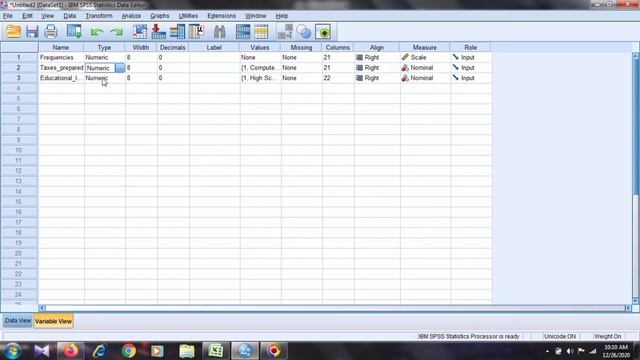
Task: Select row header number 3
Action: (x=19, y=78)
